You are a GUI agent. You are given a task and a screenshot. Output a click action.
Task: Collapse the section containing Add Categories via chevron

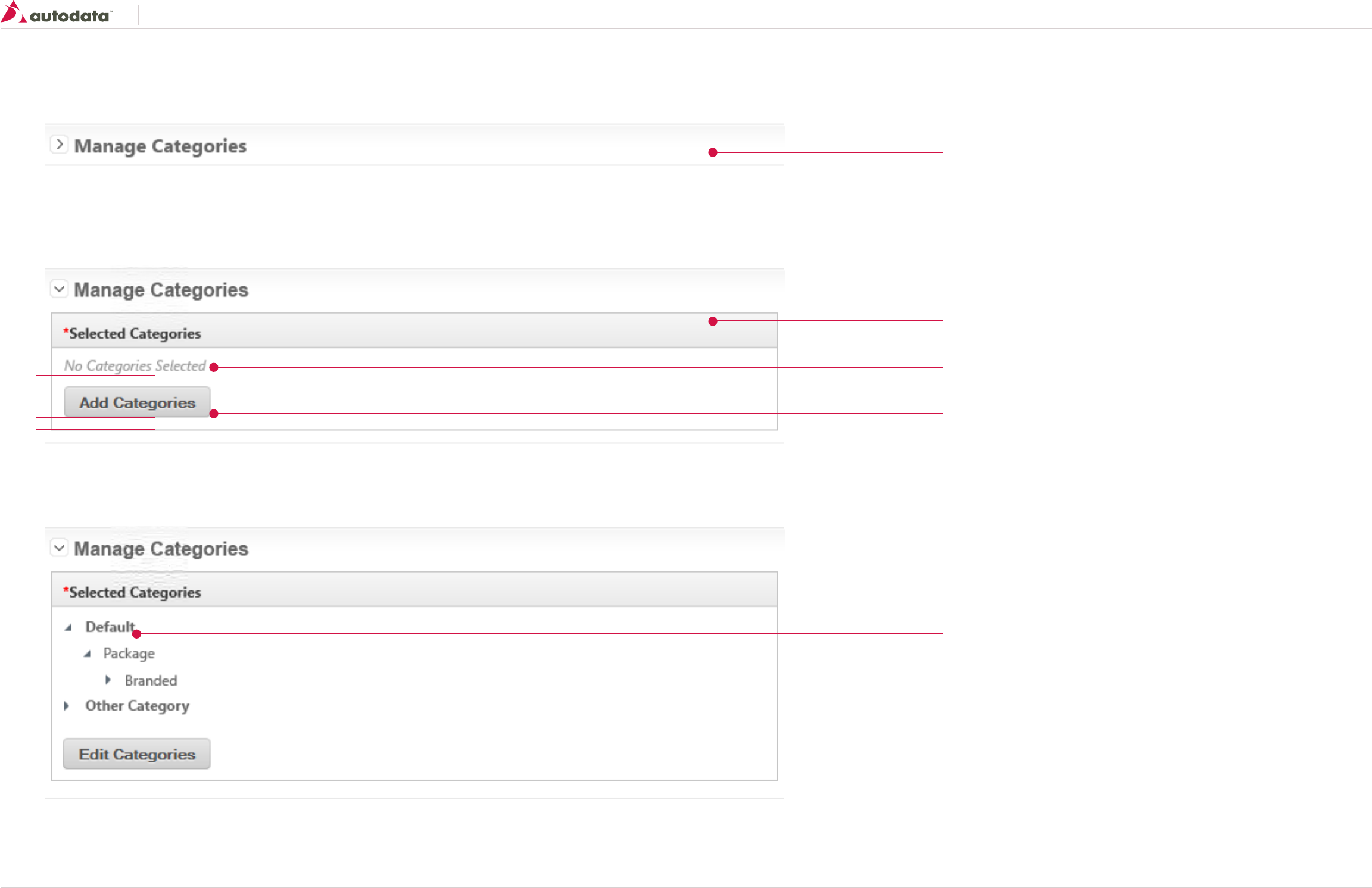(59, 289)
